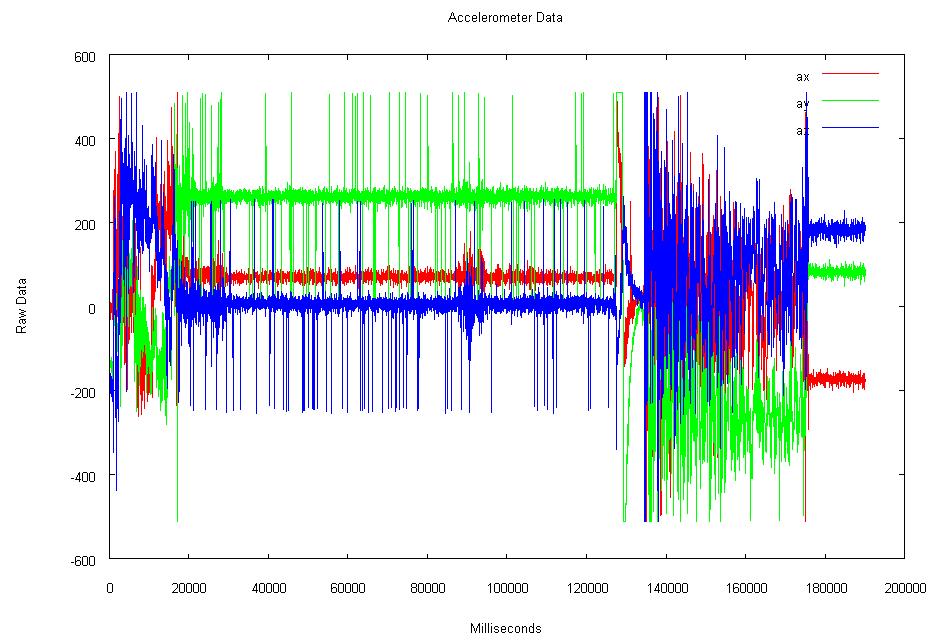
Task: Select the 20000 x-axis tick label
Action: (188, 589)
